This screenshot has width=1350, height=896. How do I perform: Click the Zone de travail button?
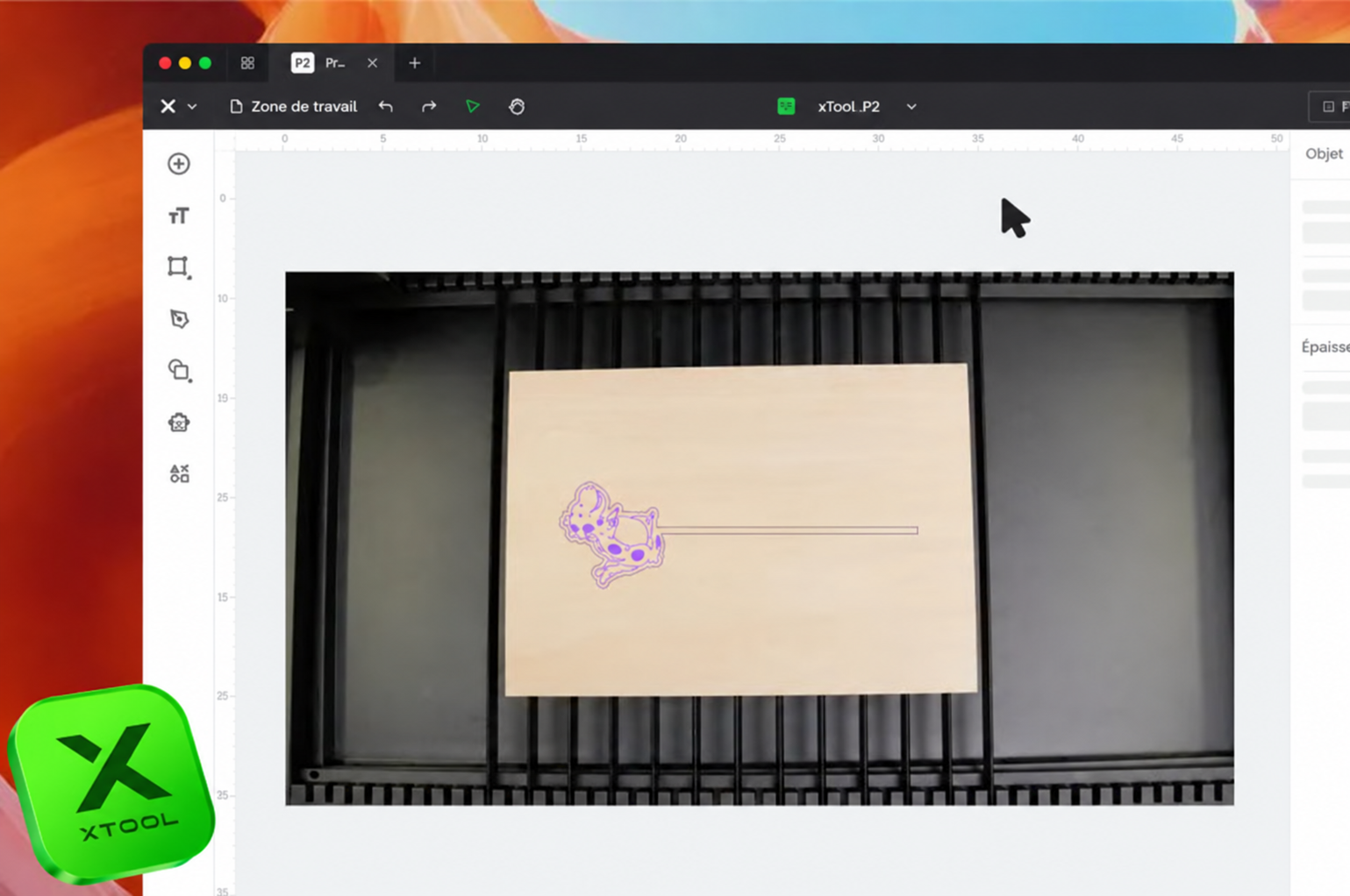[x=293, y=106]
